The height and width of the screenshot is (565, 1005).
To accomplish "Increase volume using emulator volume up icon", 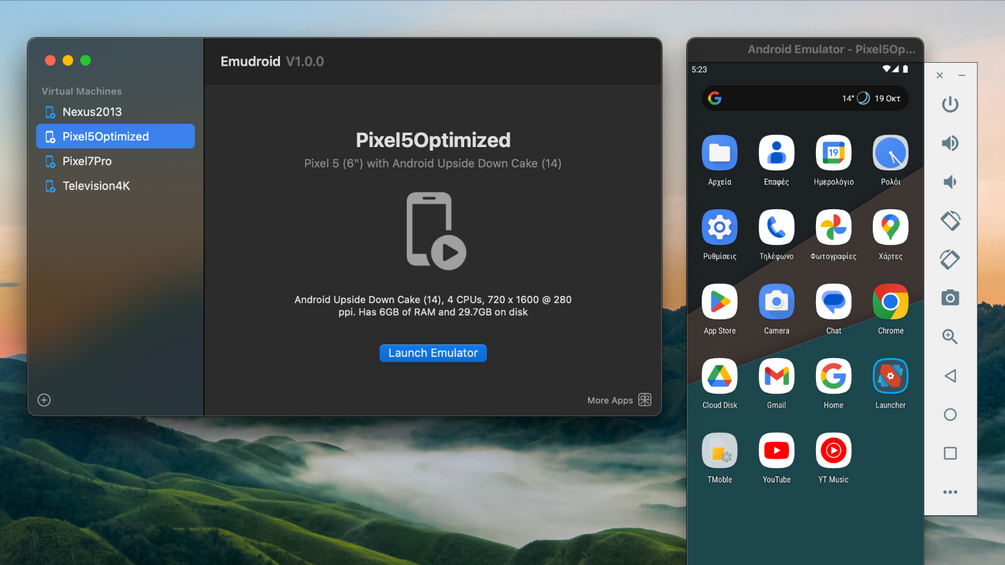I will tap(950, 143).
